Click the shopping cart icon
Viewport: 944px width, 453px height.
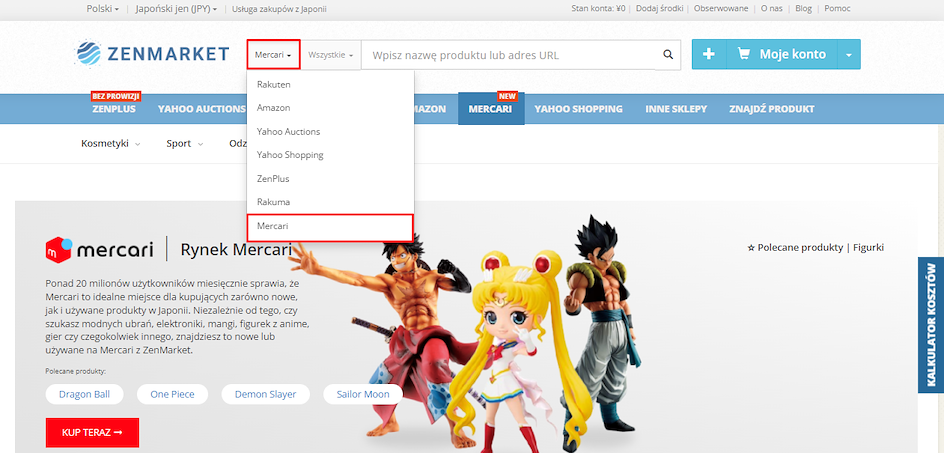(744, 54)
